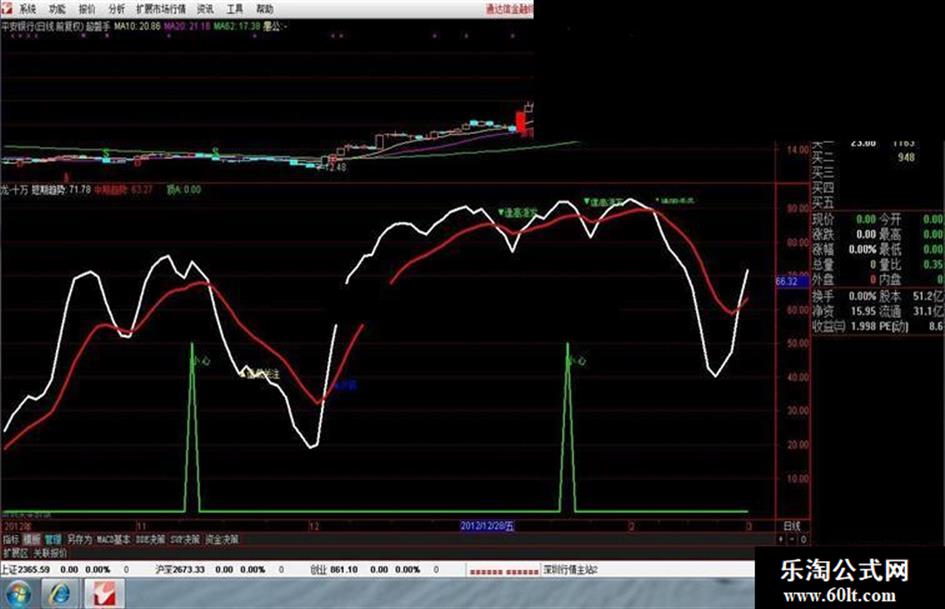Switch to the 资金决策 template

pos(222,540)
